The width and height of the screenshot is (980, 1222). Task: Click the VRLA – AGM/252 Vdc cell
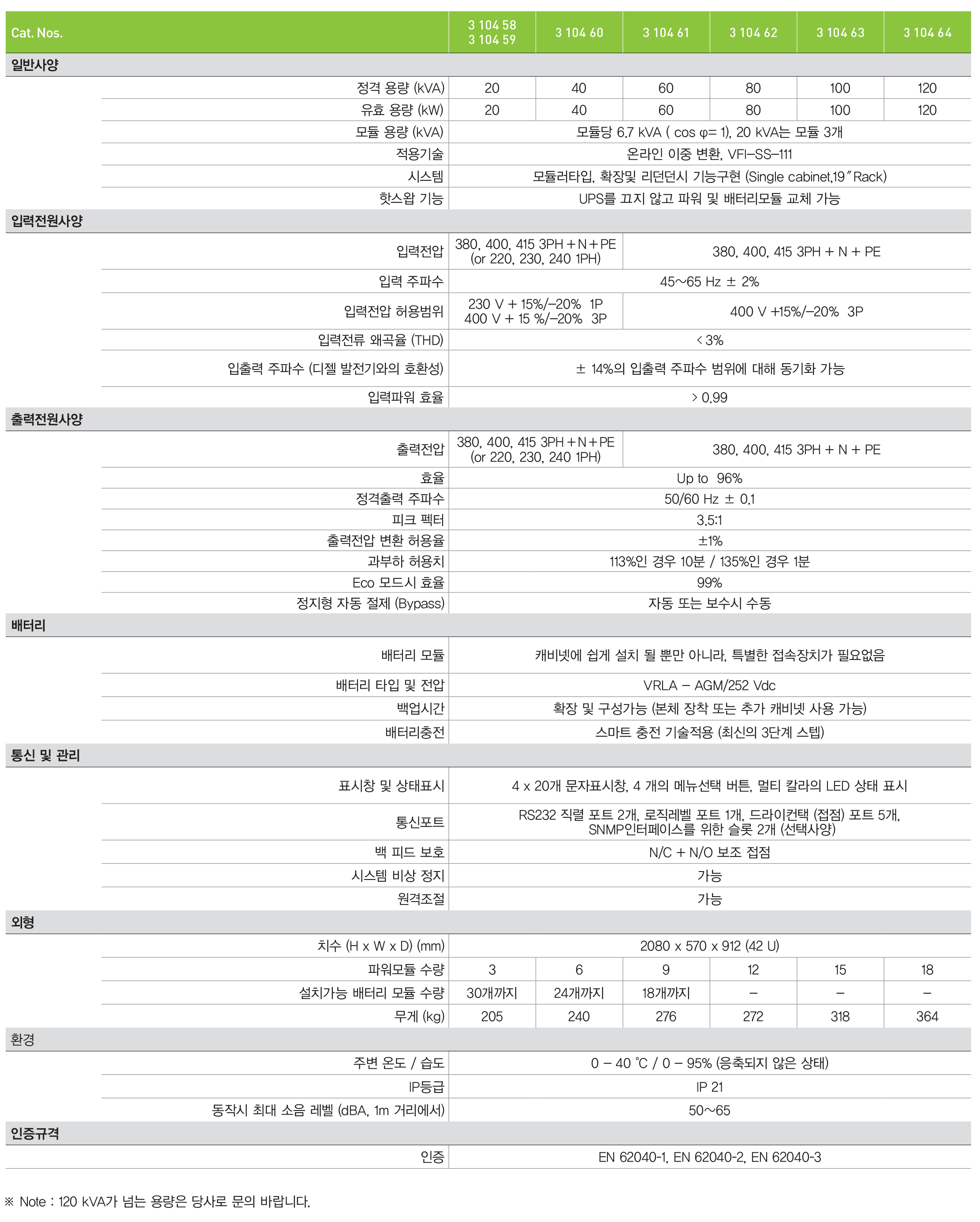[709, 685]
